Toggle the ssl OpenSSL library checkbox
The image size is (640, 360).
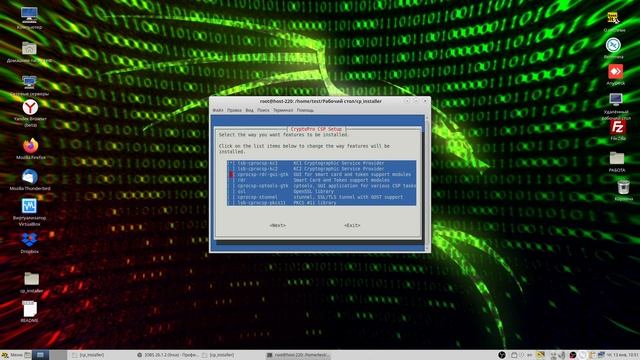click(231, 191)
